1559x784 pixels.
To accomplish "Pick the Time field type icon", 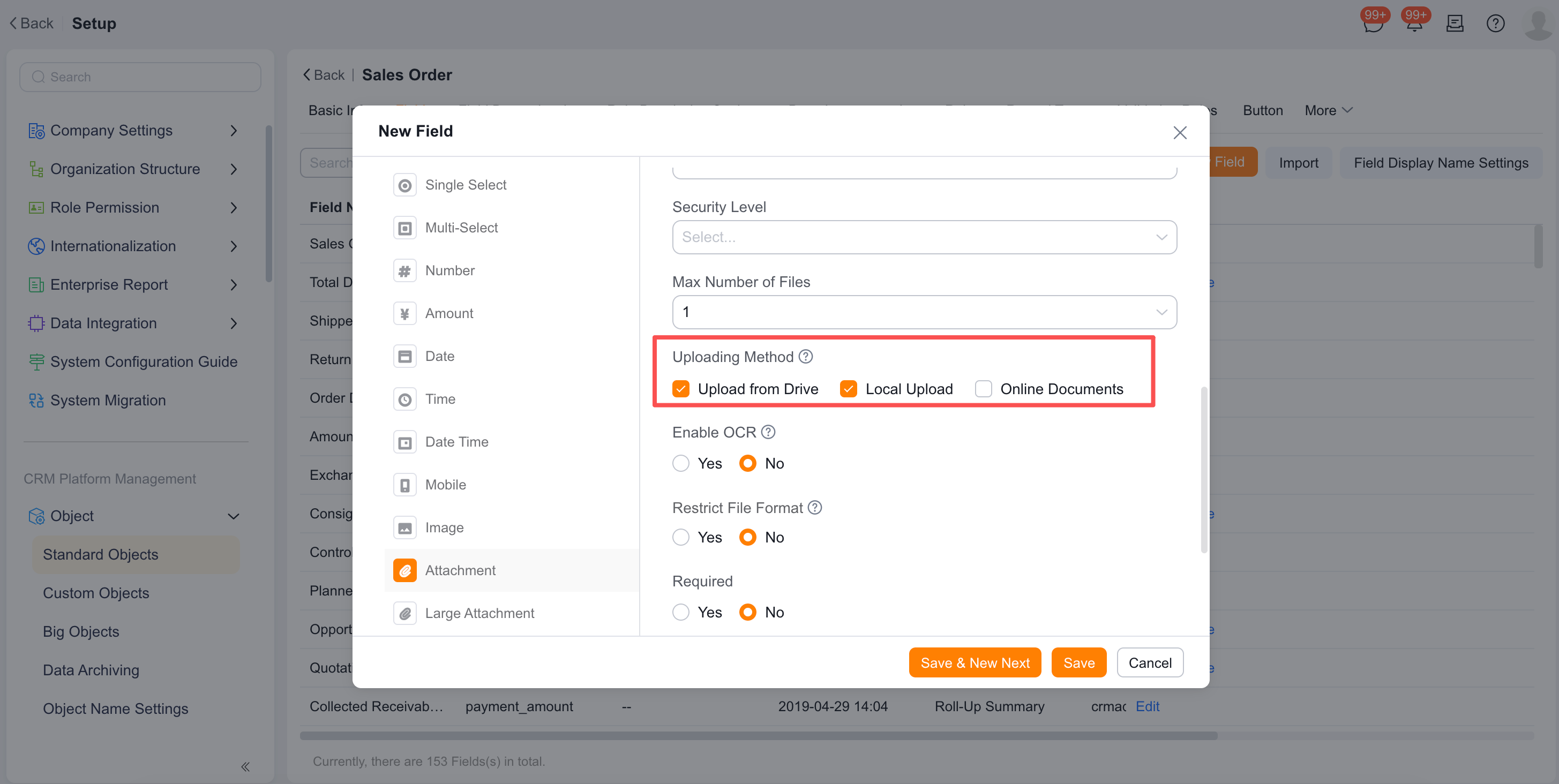I will [405, 399].
